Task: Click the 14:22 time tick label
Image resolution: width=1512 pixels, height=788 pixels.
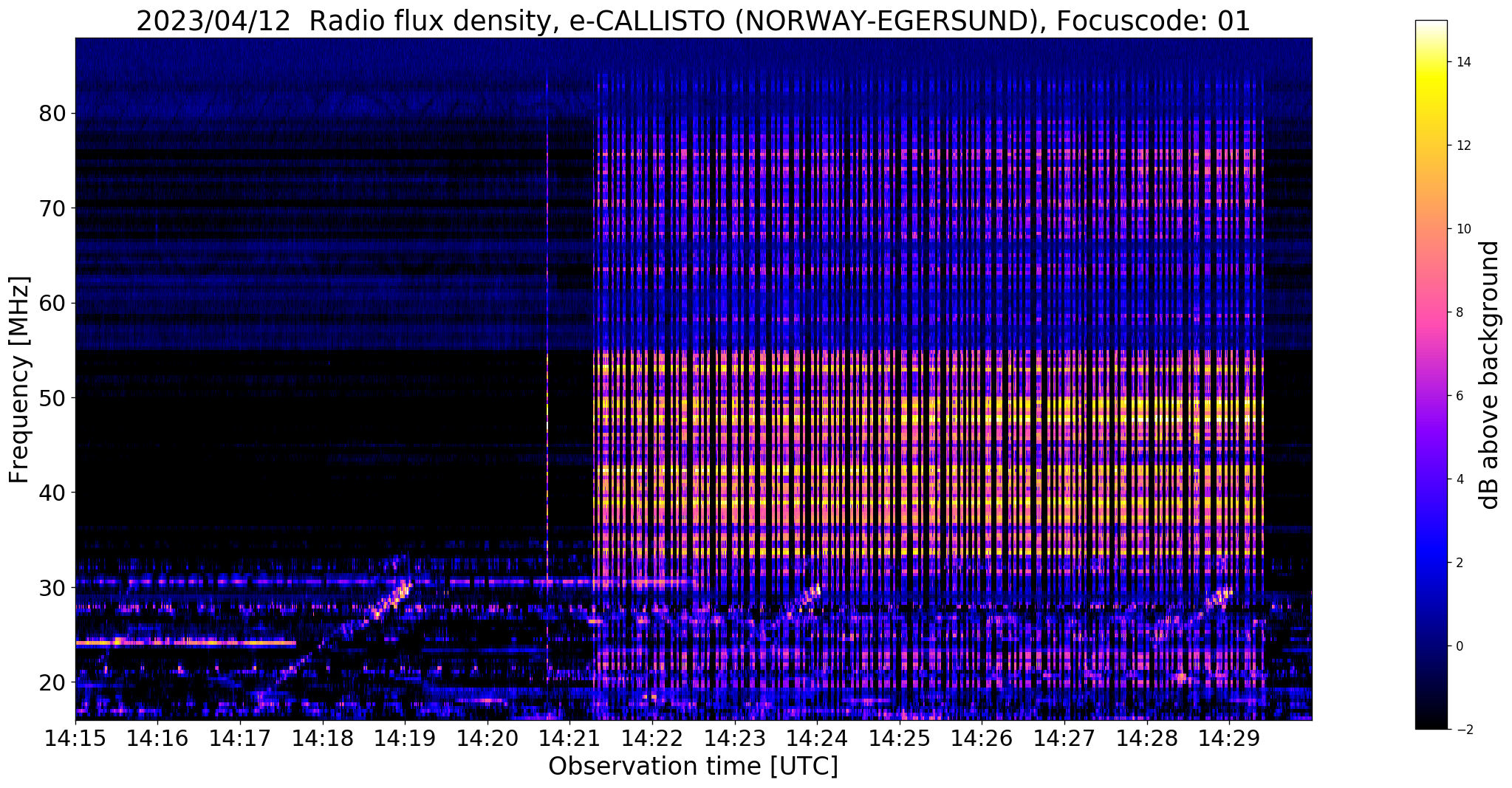Action: pyautogui.click(x=652, y=738)
